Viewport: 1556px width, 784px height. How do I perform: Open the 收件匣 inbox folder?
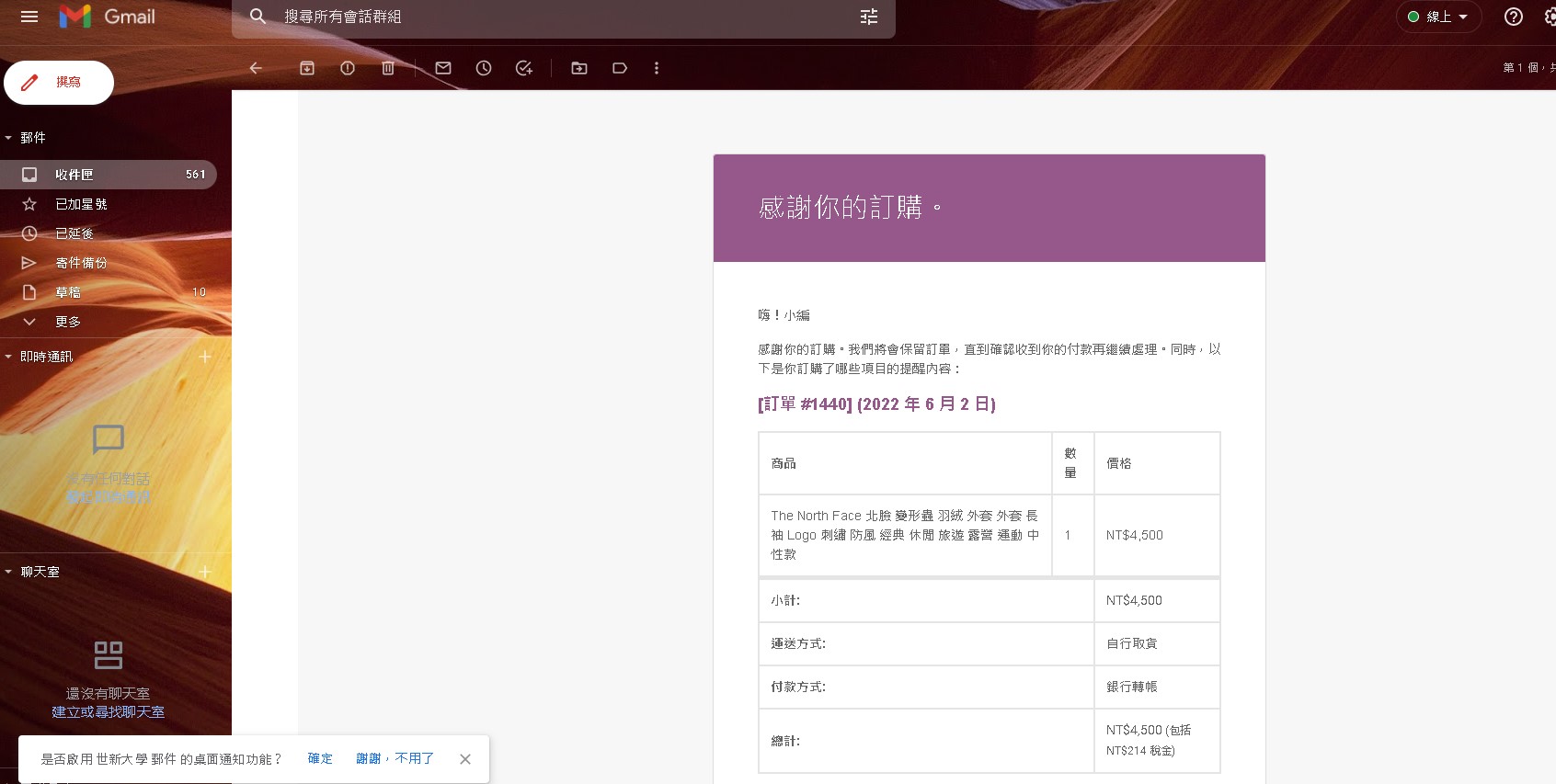click(x=74, y=175)
